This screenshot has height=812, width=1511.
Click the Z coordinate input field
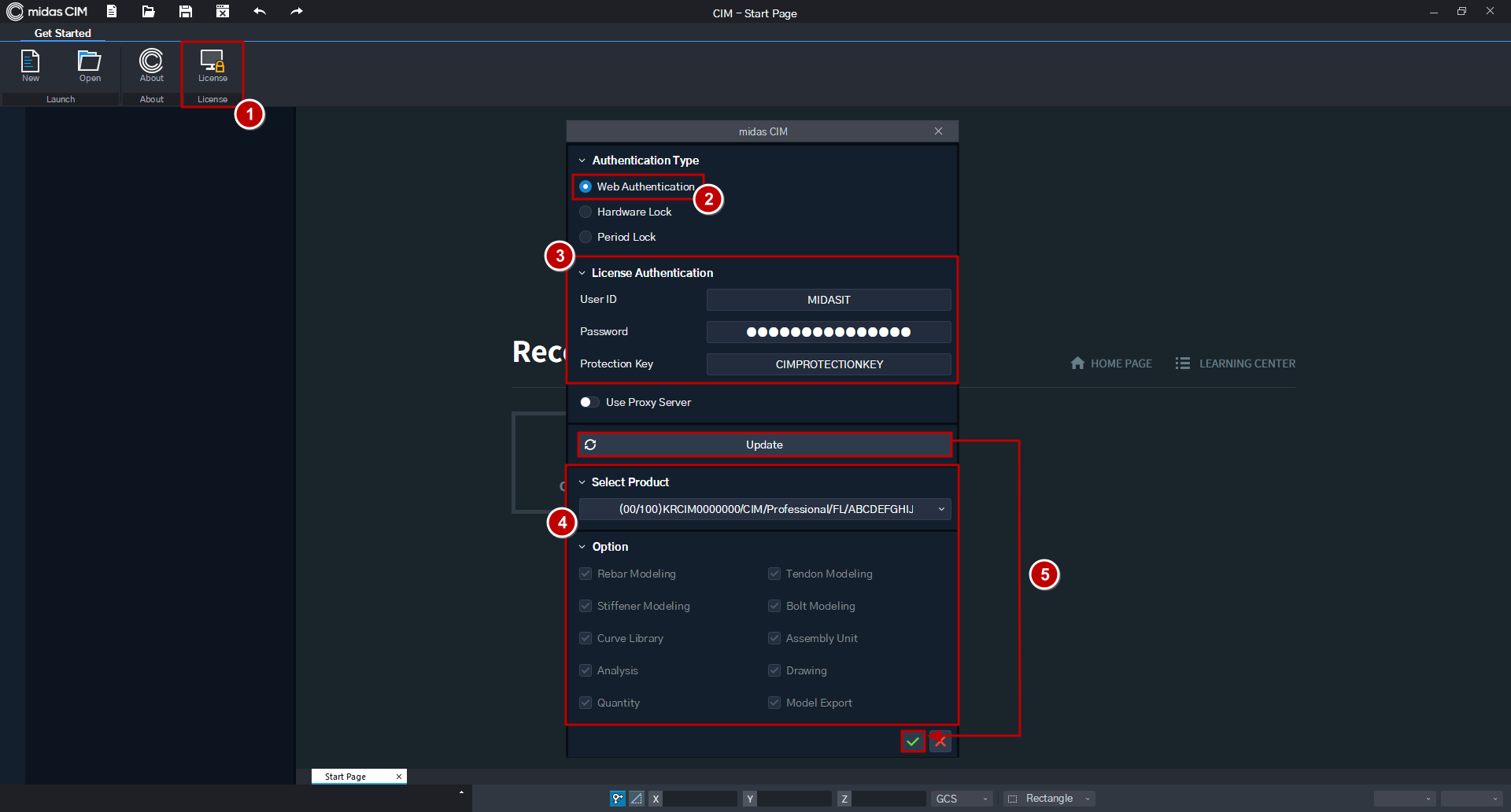pyautogui.click(x=888, y=799)
